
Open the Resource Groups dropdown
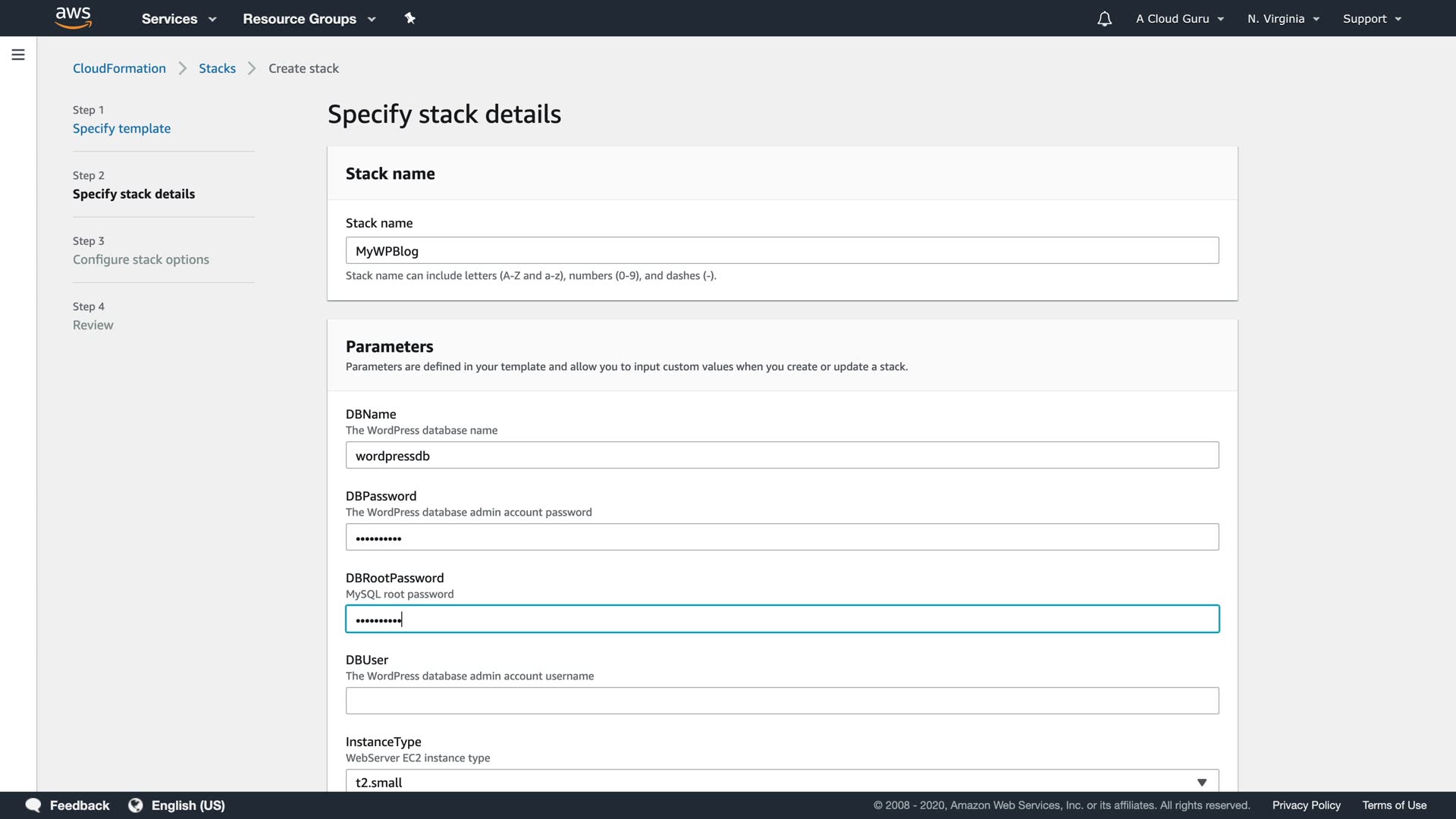309,19
